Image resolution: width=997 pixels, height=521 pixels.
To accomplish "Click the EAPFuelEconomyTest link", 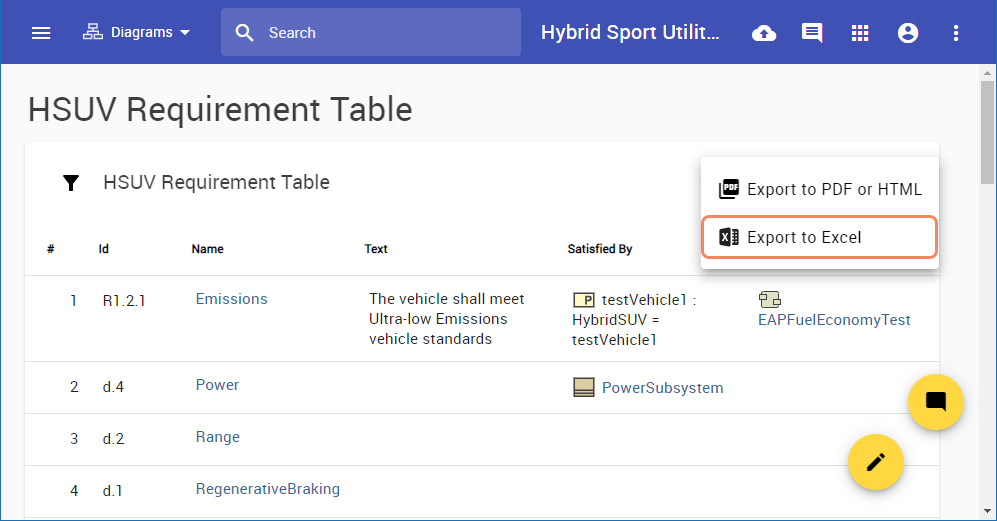I will click(834, 320).
